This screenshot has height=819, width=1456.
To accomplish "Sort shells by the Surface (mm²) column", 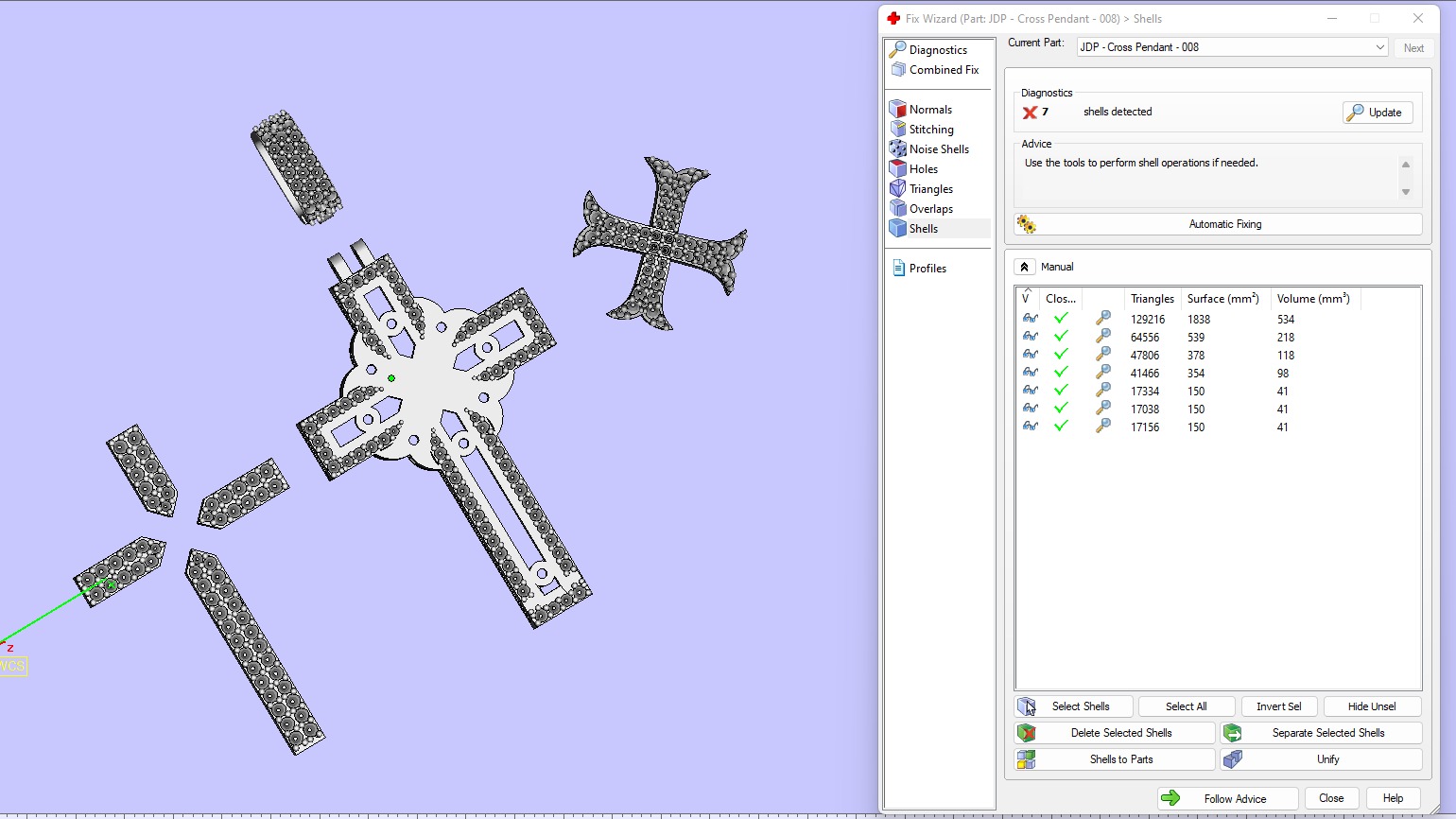I will click(x=1223, y=299).
